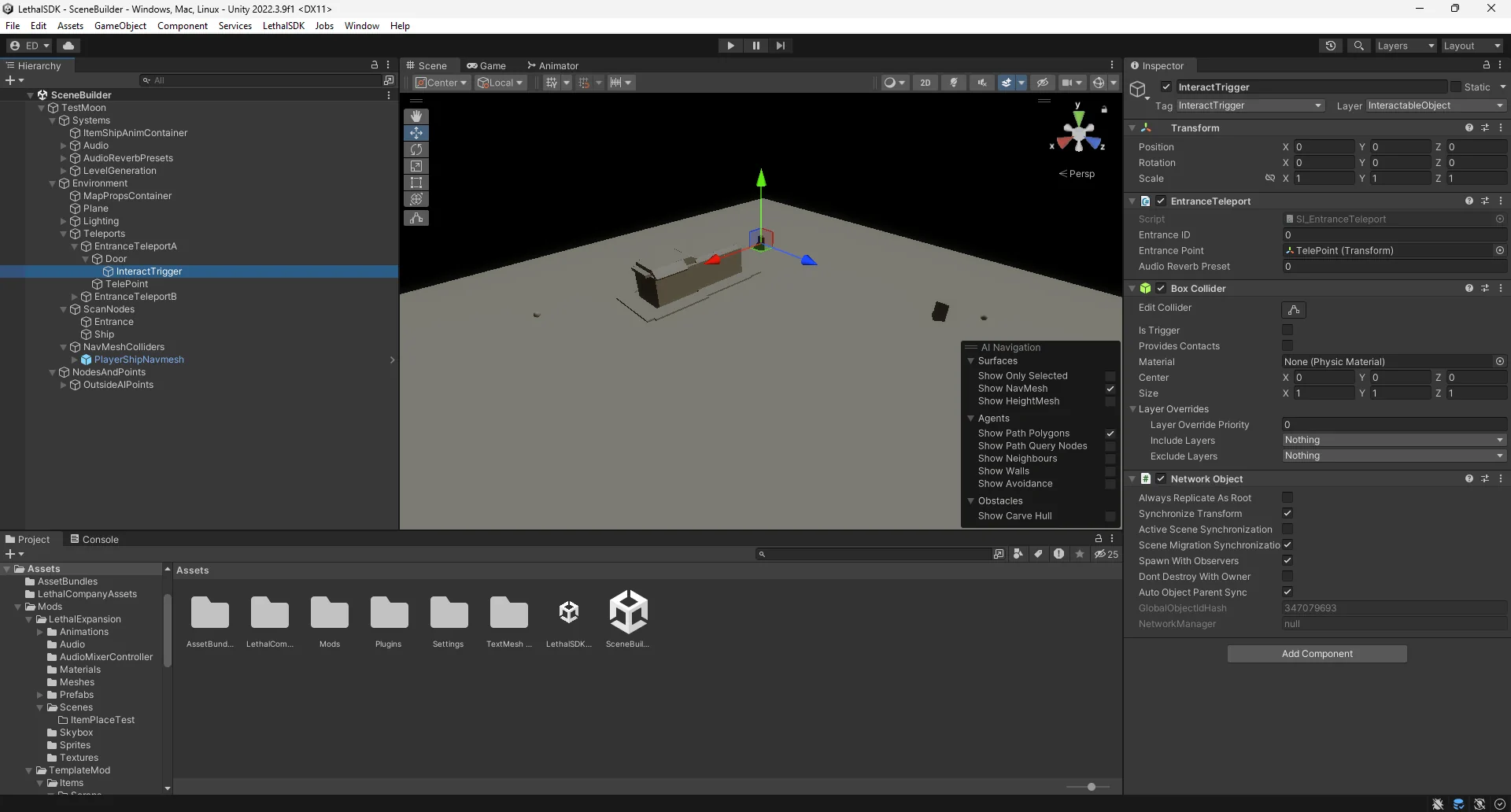Enable Provides Contacts checkbox
This screenshot has height=812, width=1511.
point(1287,346)
